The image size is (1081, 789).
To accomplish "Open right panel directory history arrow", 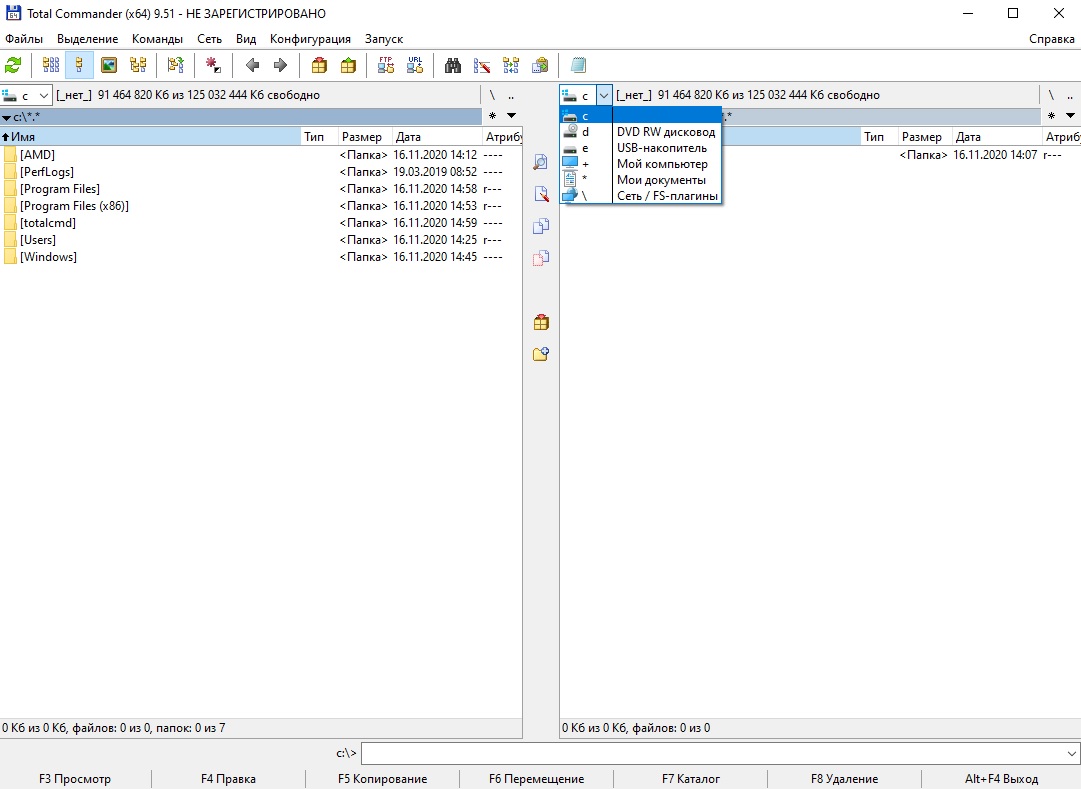I will (x=1071, y=116).
